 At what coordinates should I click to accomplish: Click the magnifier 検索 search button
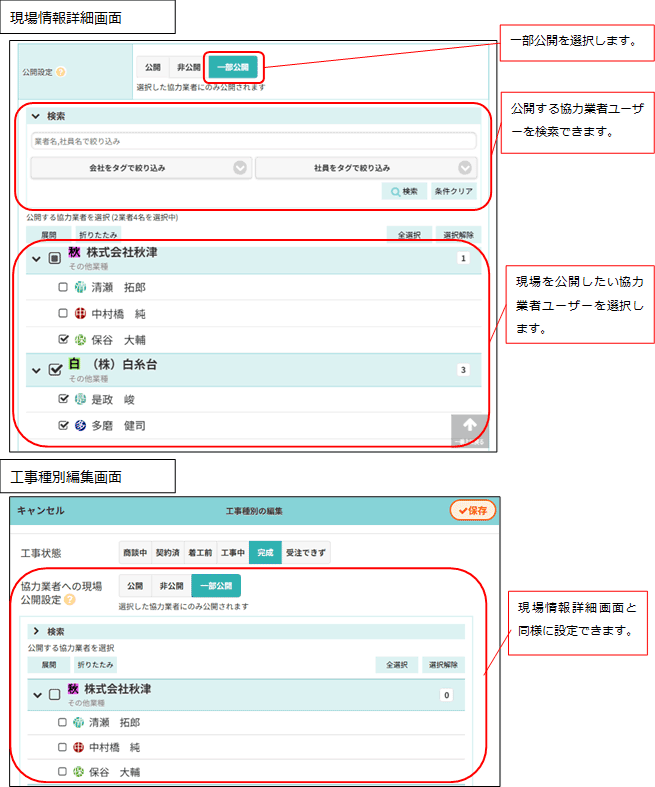(x=405, y=191)
